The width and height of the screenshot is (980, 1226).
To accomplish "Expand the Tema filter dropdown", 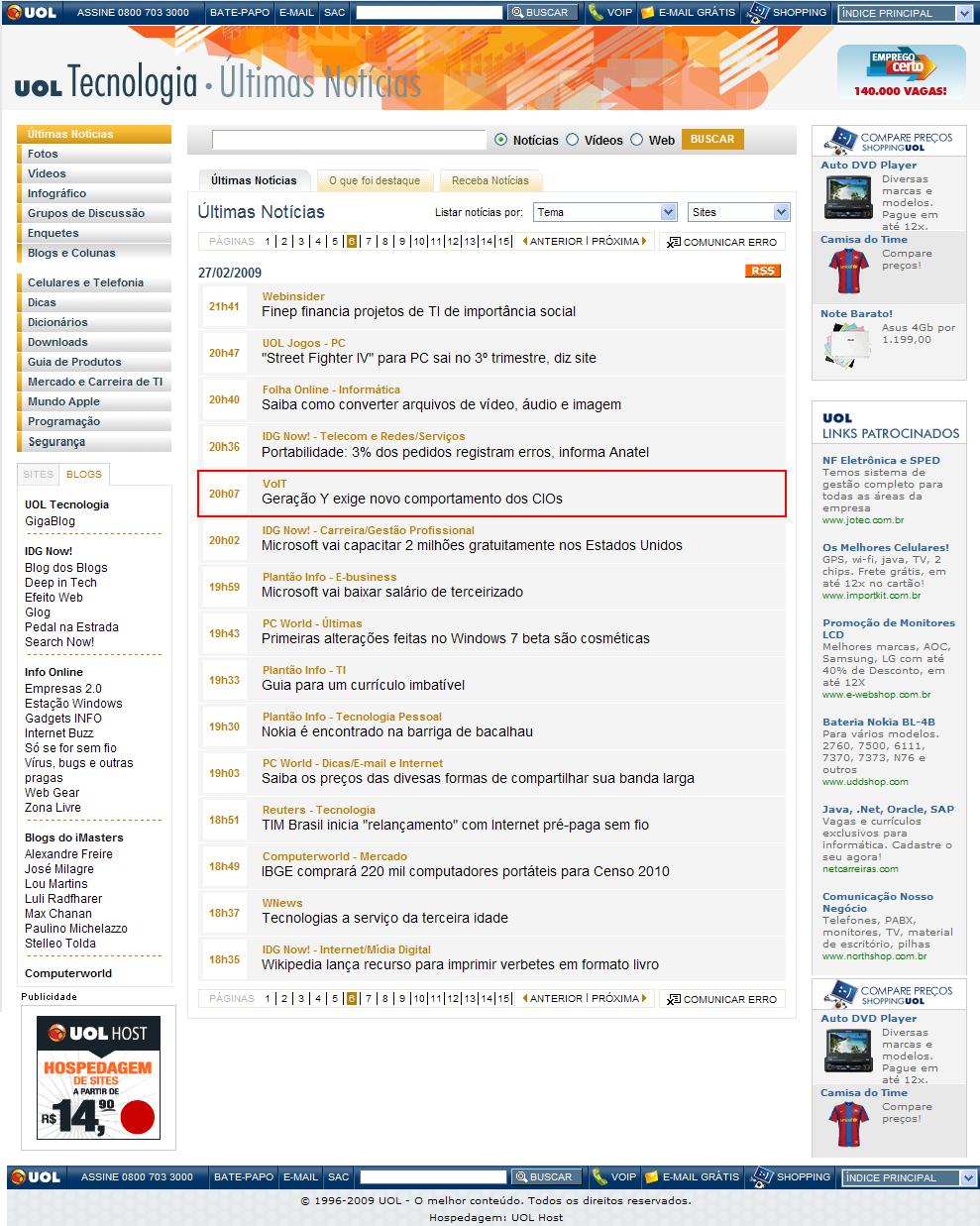I will click(x=668, y=212).
